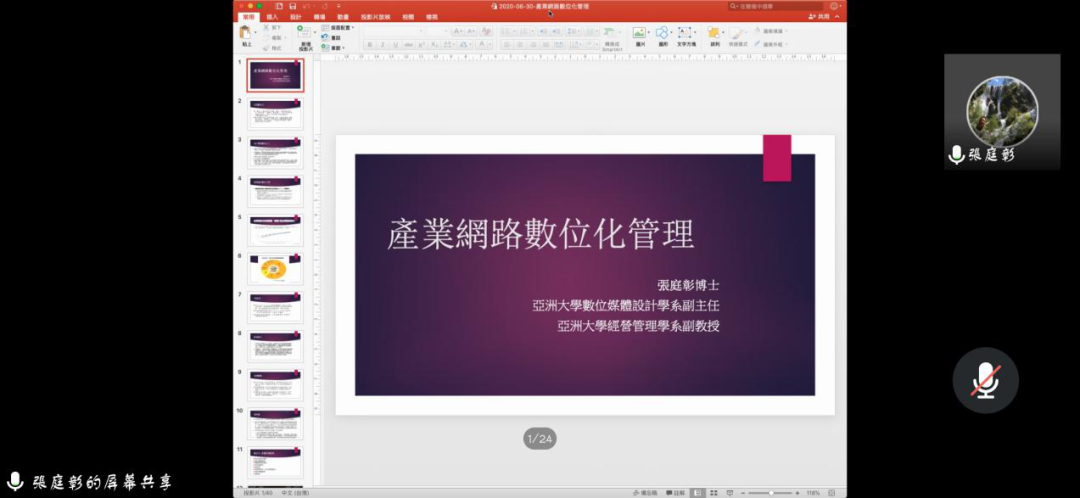Click the Increase font size icon
The width and height of the screenshot is (1080, 498).
coord(458,31)
